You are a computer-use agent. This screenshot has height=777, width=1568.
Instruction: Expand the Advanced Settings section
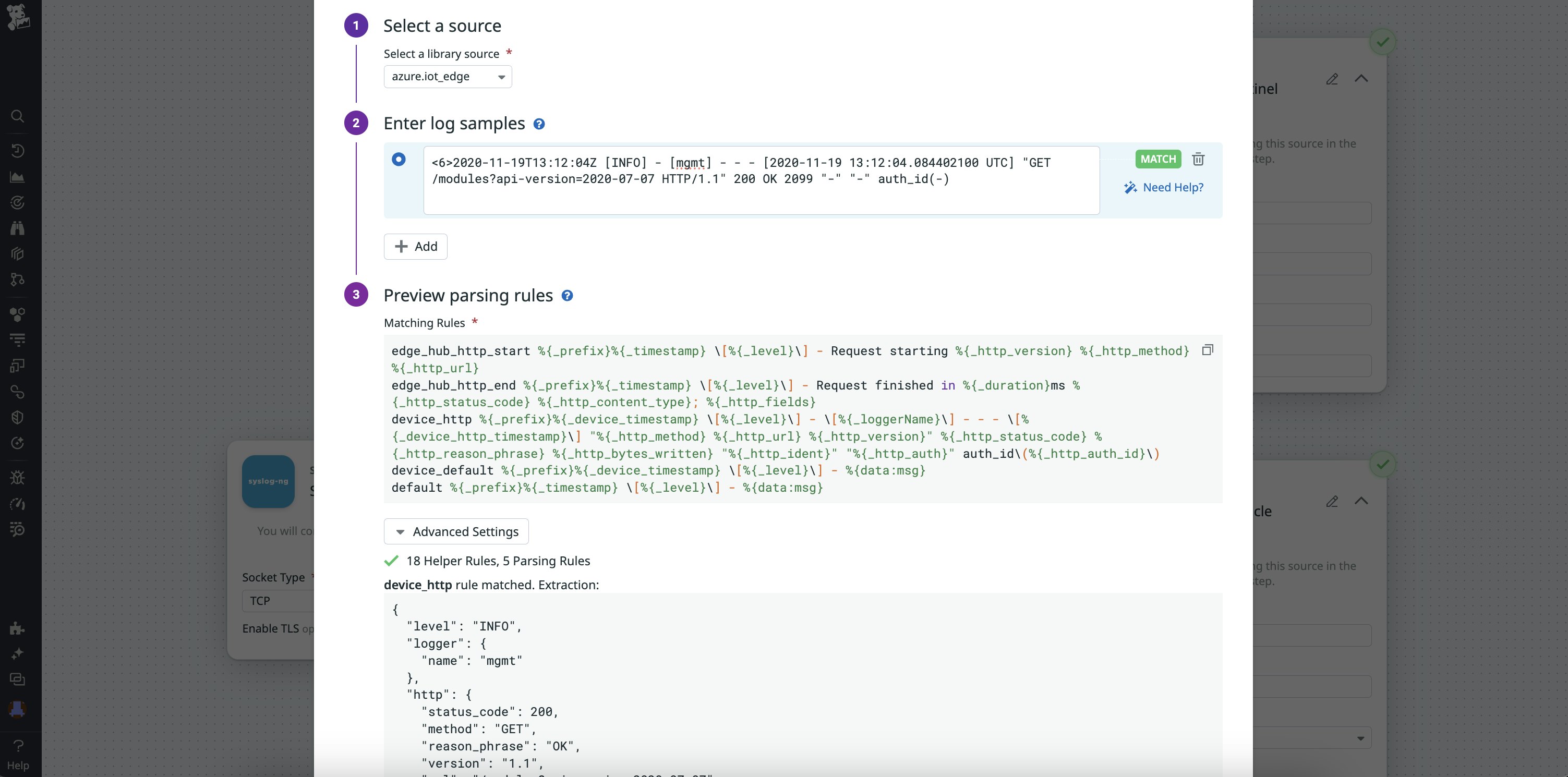(x=456, y=532)
